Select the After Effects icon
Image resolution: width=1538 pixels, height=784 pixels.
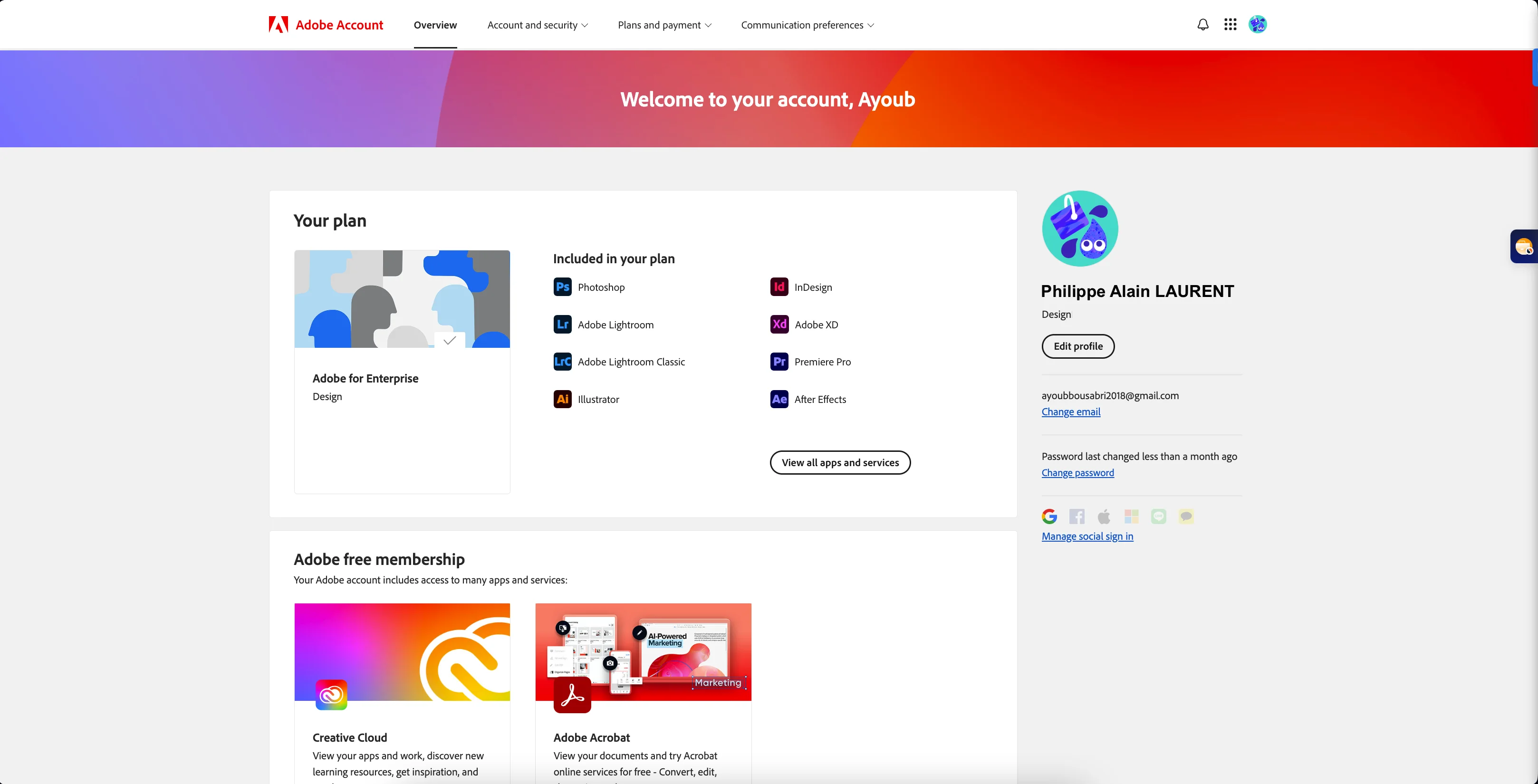(x=779, y=399)
